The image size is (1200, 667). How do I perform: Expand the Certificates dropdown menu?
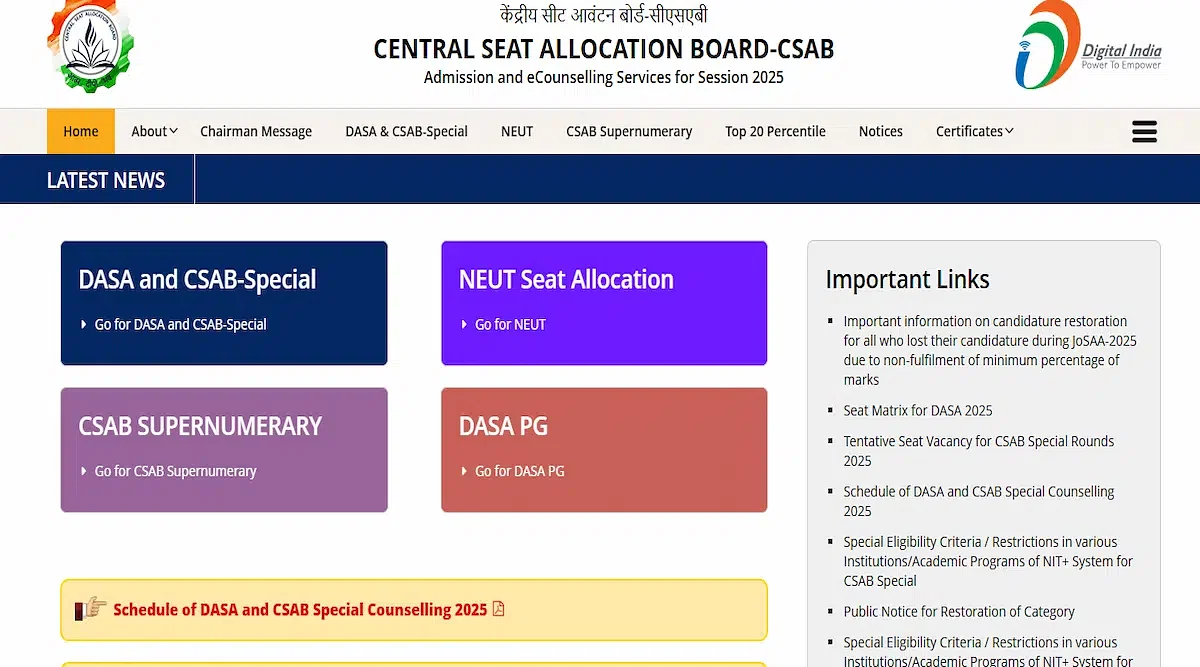pyautogui.click(x=974, y=131)
